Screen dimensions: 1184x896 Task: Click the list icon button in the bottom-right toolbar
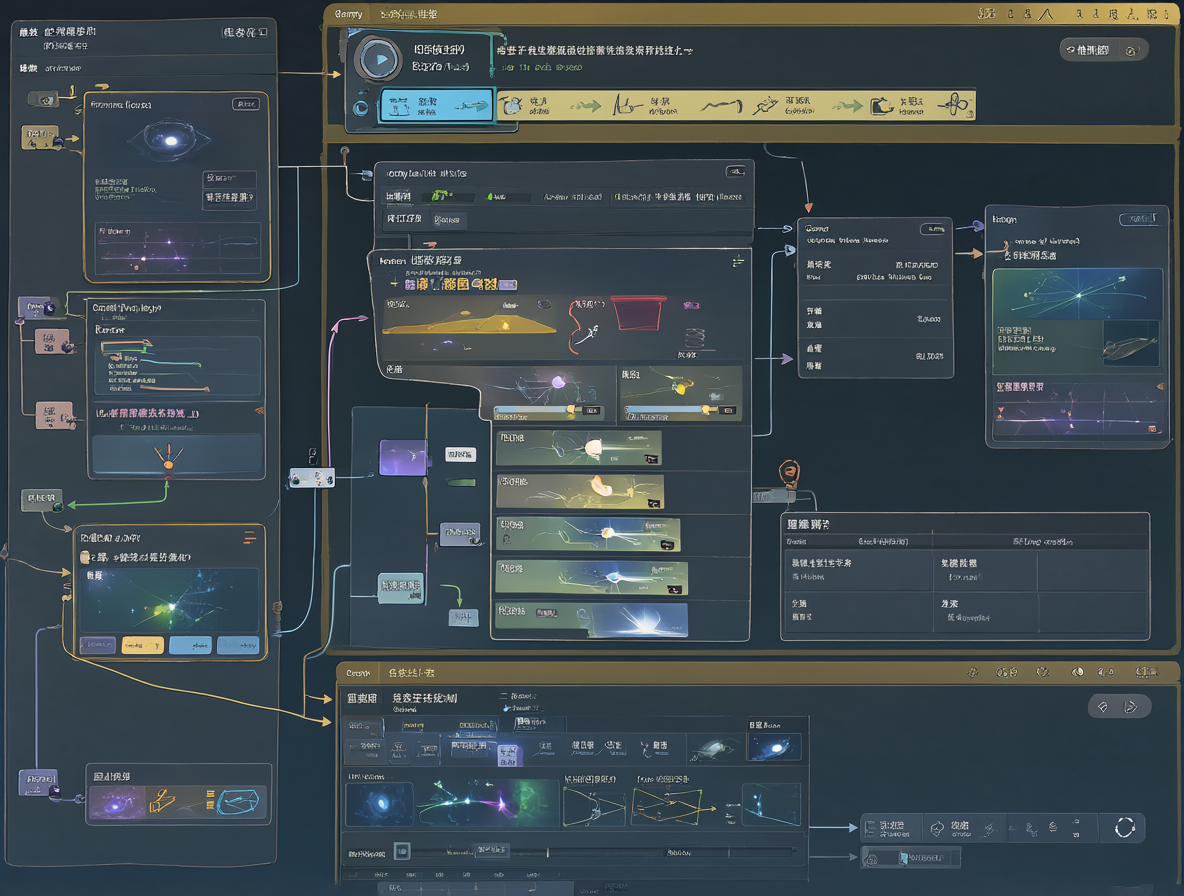tap(894, 828)
